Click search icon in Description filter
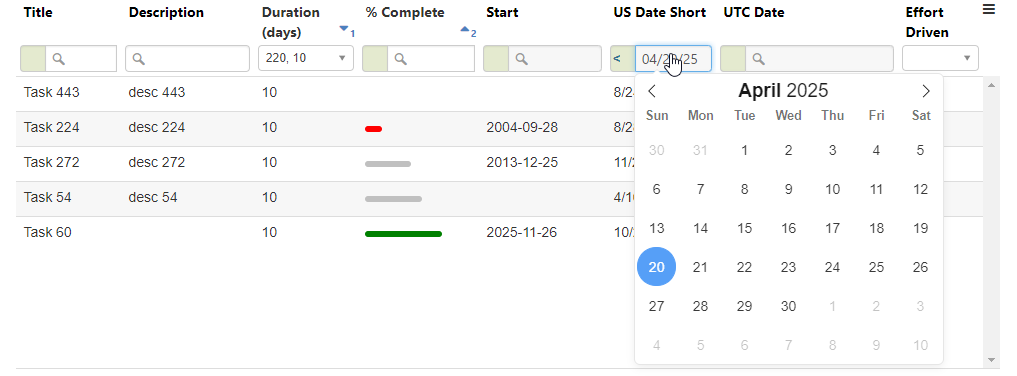 [x=138, y=59]
